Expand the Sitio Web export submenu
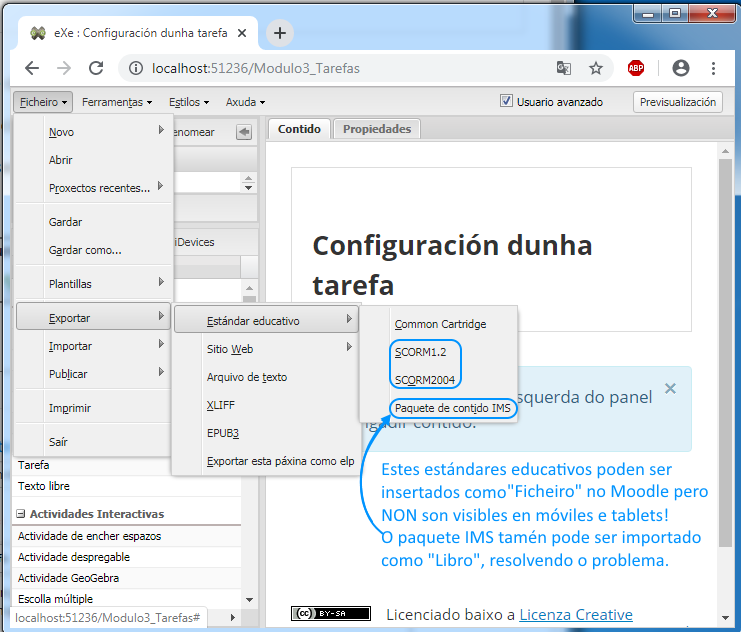 point(266,349)
